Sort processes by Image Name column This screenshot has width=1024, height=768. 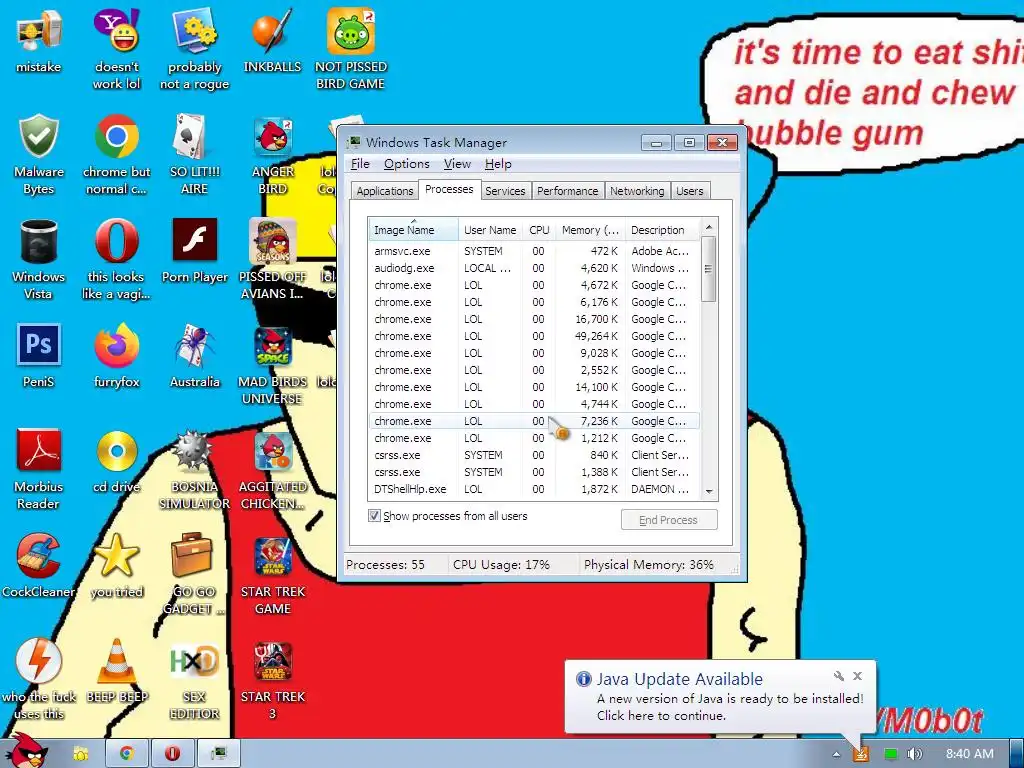pos(413,230)
